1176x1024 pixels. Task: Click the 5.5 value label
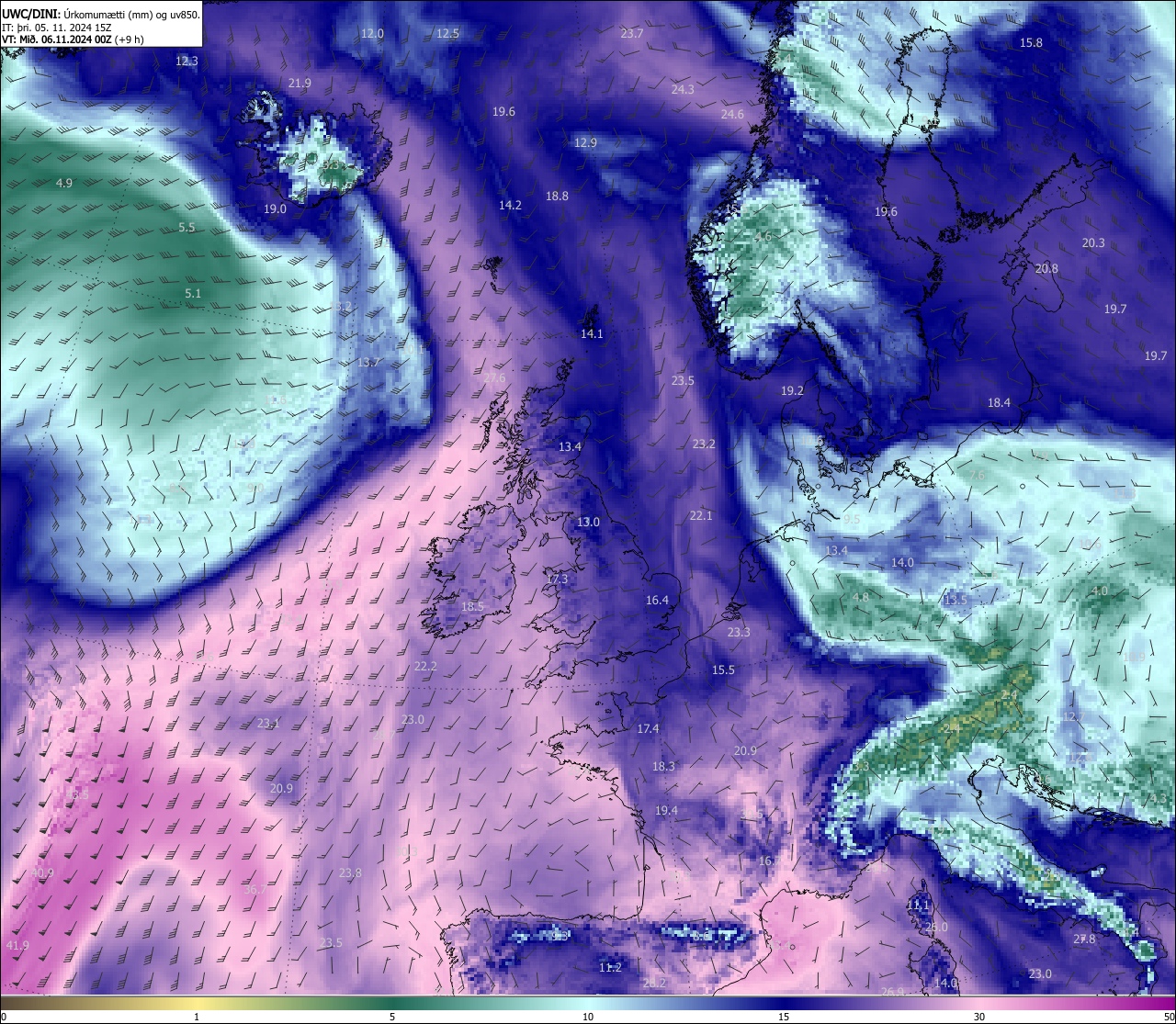pyautogui.click(x=187, y=227)
